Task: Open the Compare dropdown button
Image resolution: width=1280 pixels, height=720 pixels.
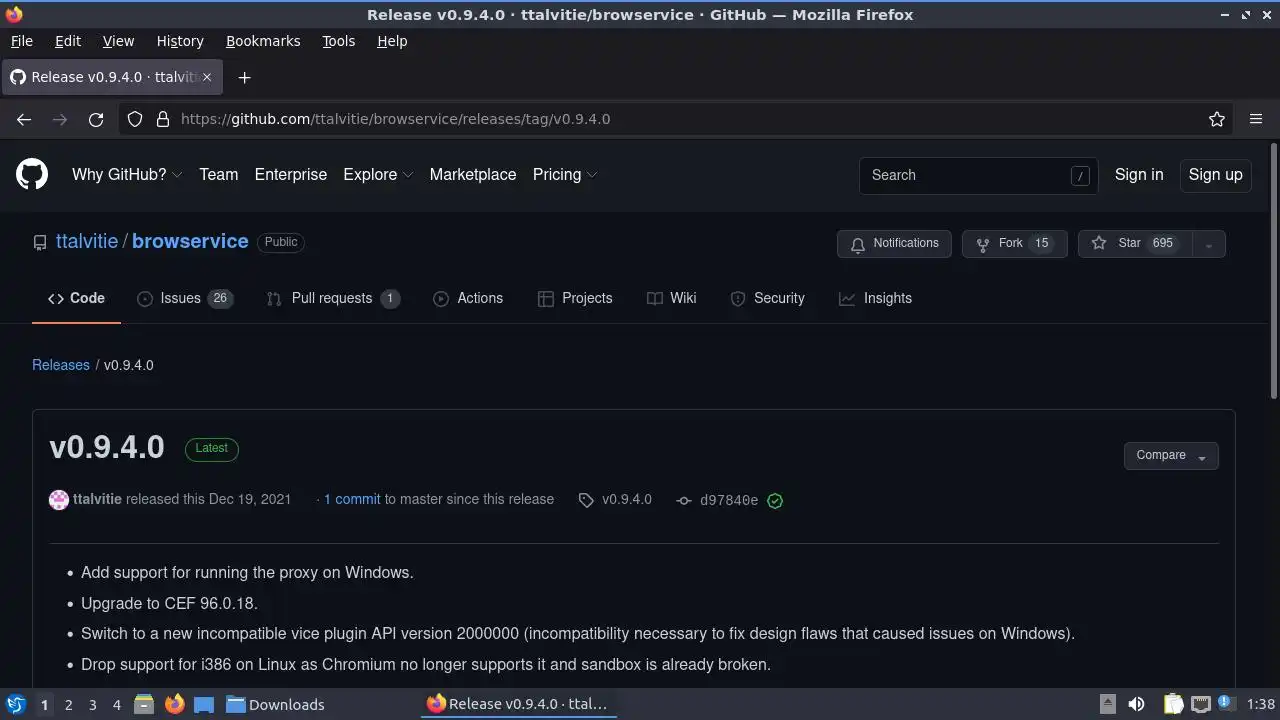Action: tap(1171, 455)
